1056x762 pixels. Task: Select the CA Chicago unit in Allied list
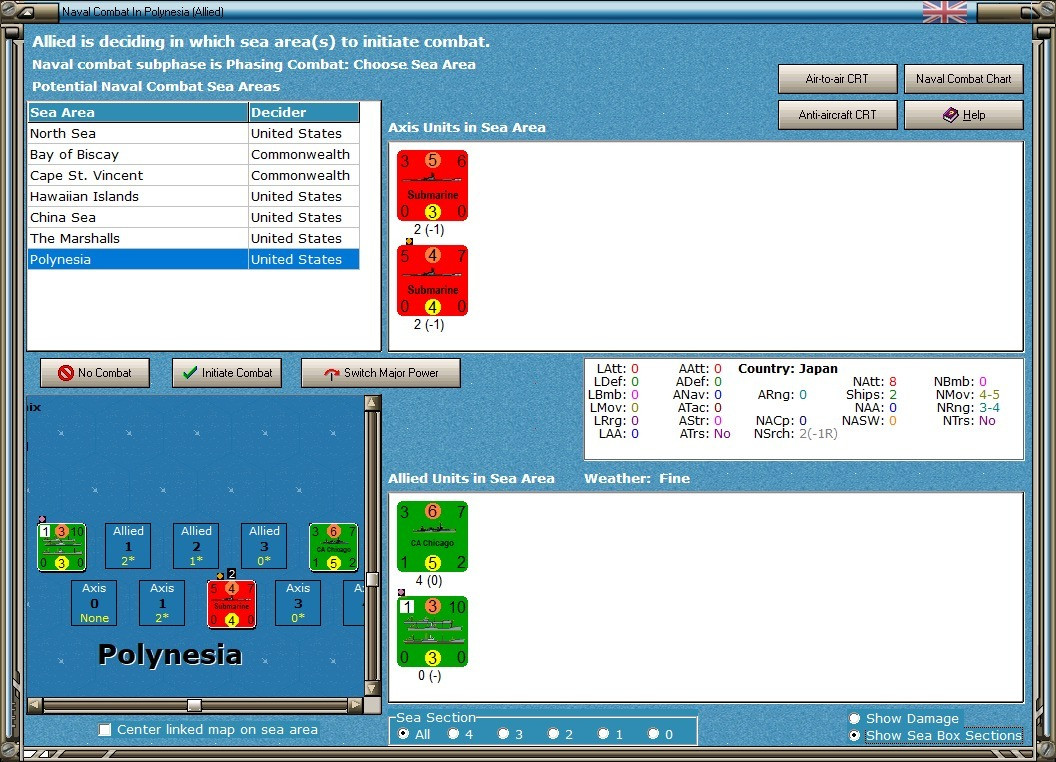(x=432, y=537)
